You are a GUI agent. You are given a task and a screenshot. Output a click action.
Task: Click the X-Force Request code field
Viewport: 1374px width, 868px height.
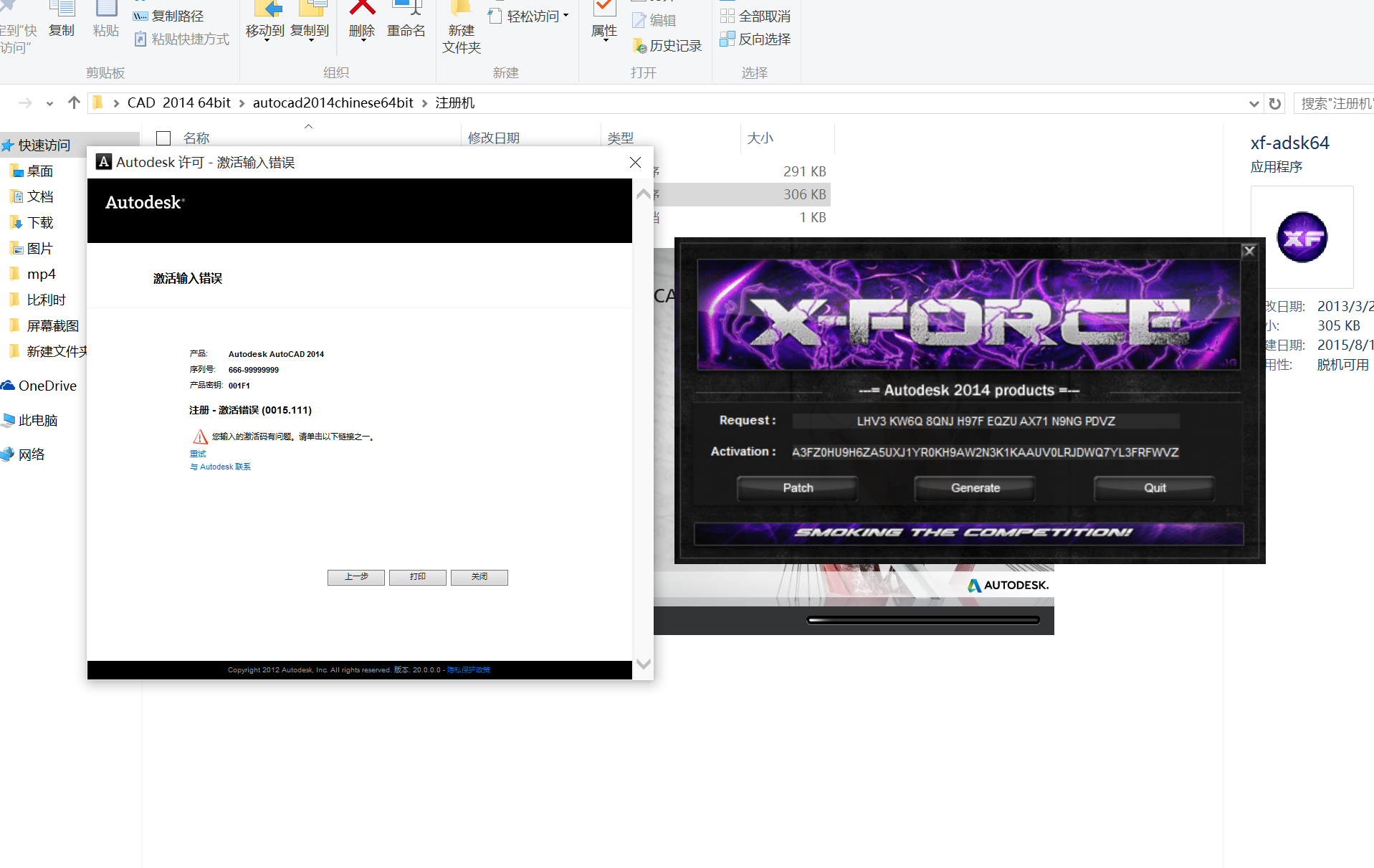[x=986, y=421]
